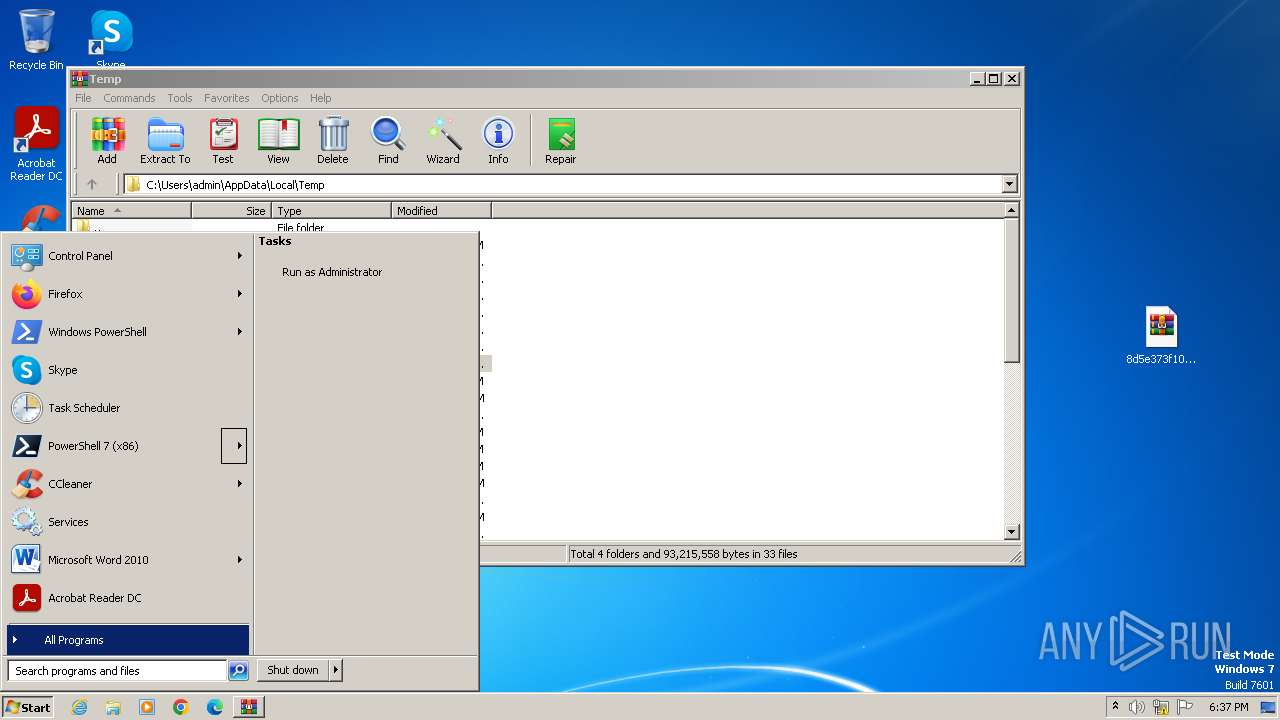The height and width of the screenshot is (720, 1280).
Task: Expand Windows PowerShell jump list arrow
Action: (239, 332)
